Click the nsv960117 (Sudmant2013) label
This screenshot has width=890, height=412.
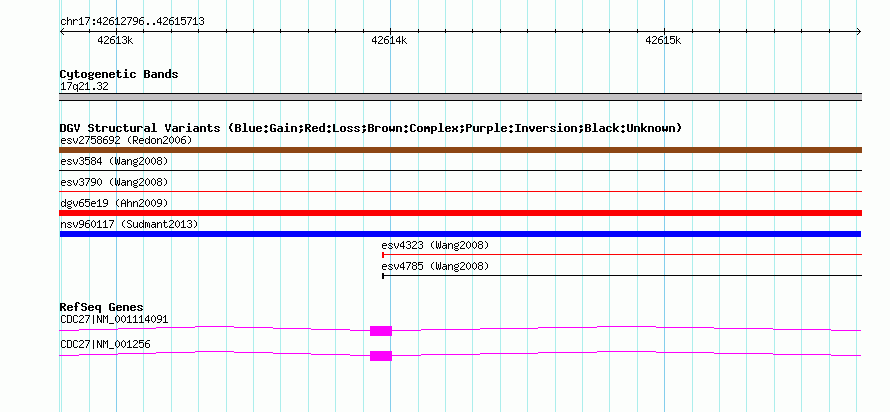pyautogui.click(x=129, y=225)
